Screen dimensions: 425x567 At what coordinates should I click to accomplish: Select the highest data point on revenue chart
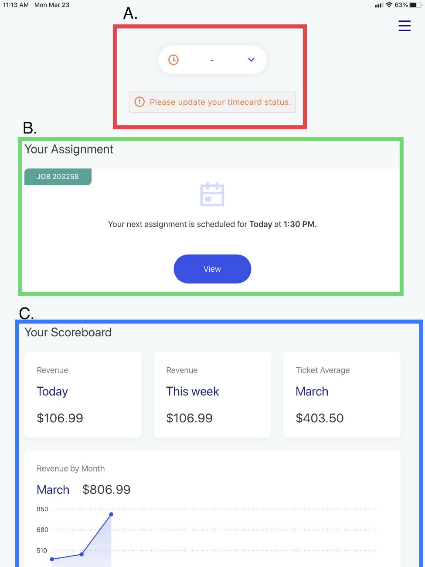click(111, 514)
